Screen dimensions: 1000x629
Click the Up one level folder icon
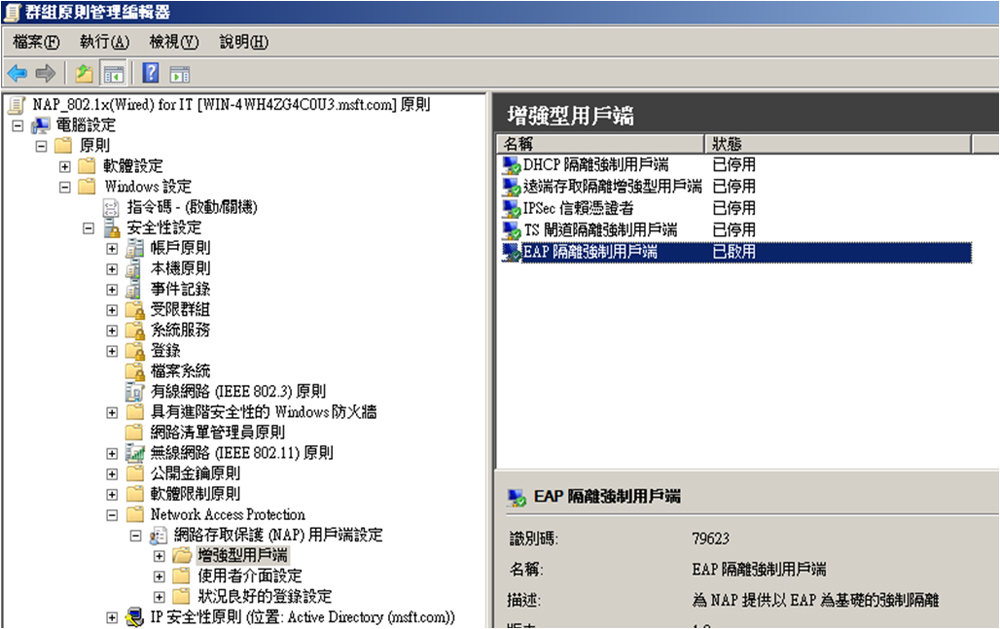(x=84, y=74)
